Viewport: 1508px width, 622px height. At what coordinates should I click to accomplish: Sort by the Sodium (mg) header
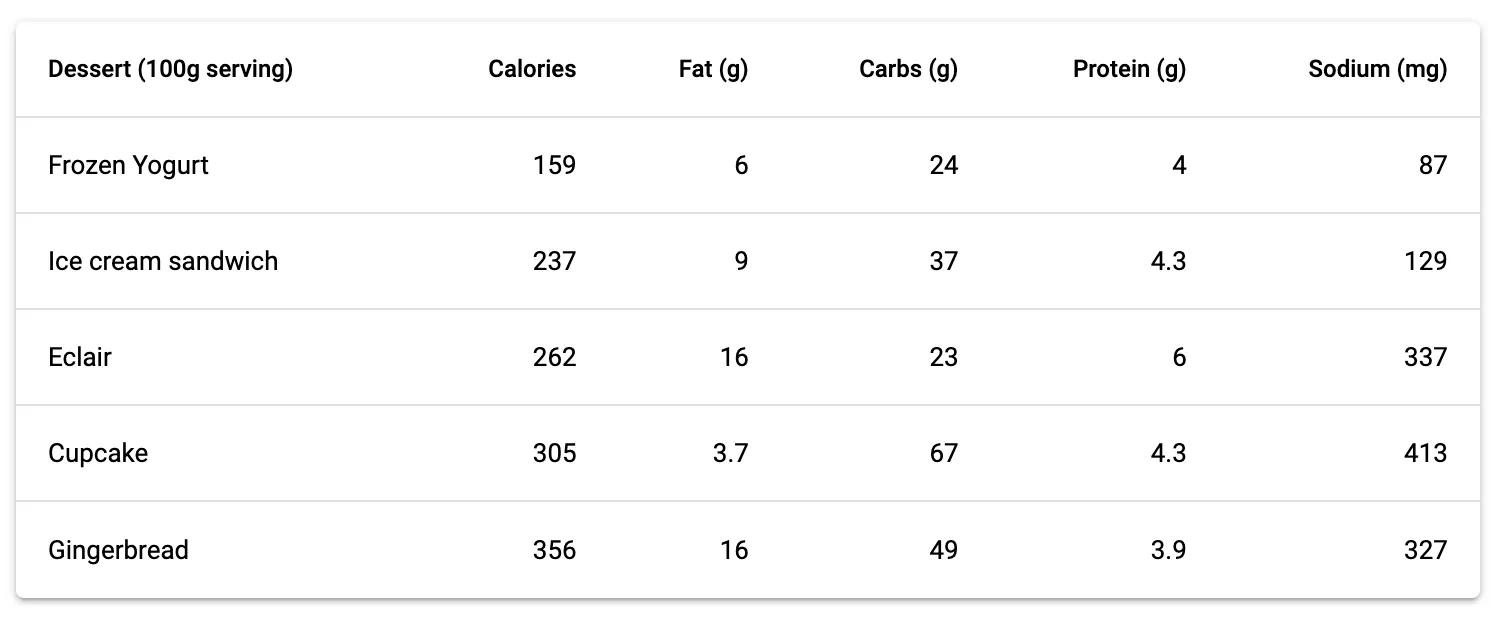[1377, 69]
